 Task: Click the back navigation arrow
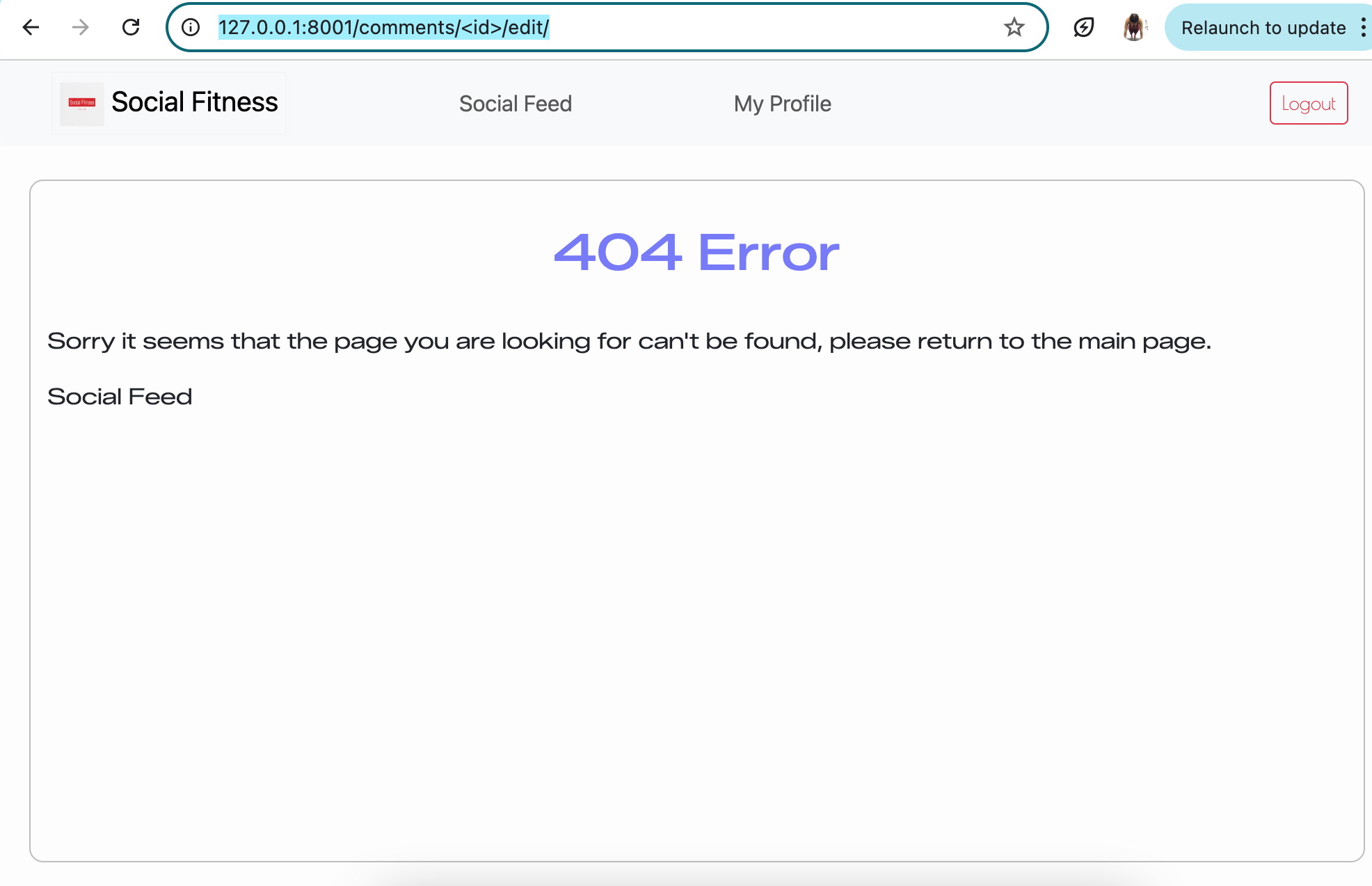(x=29, y=27)
